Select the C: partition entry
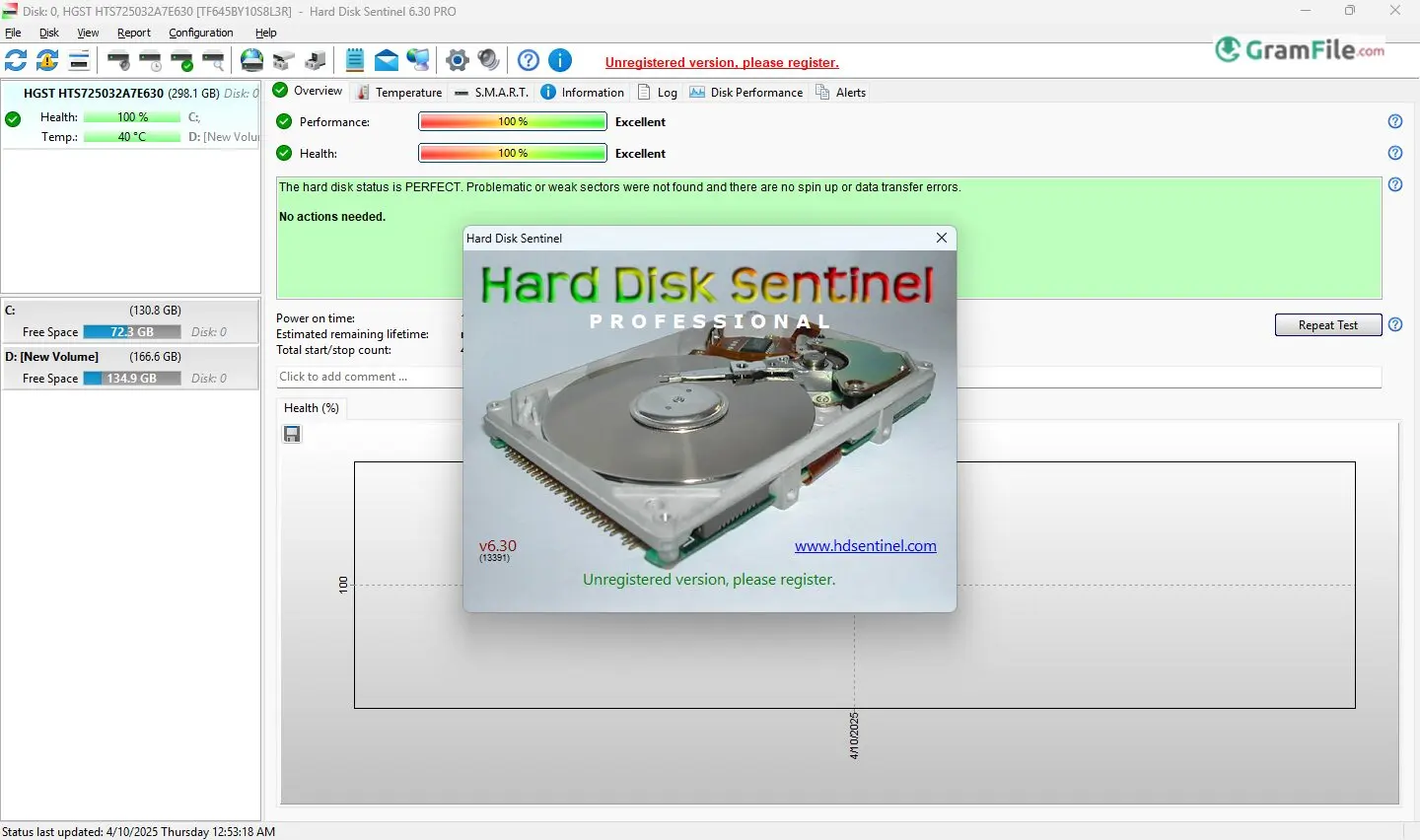 point(131,320)
